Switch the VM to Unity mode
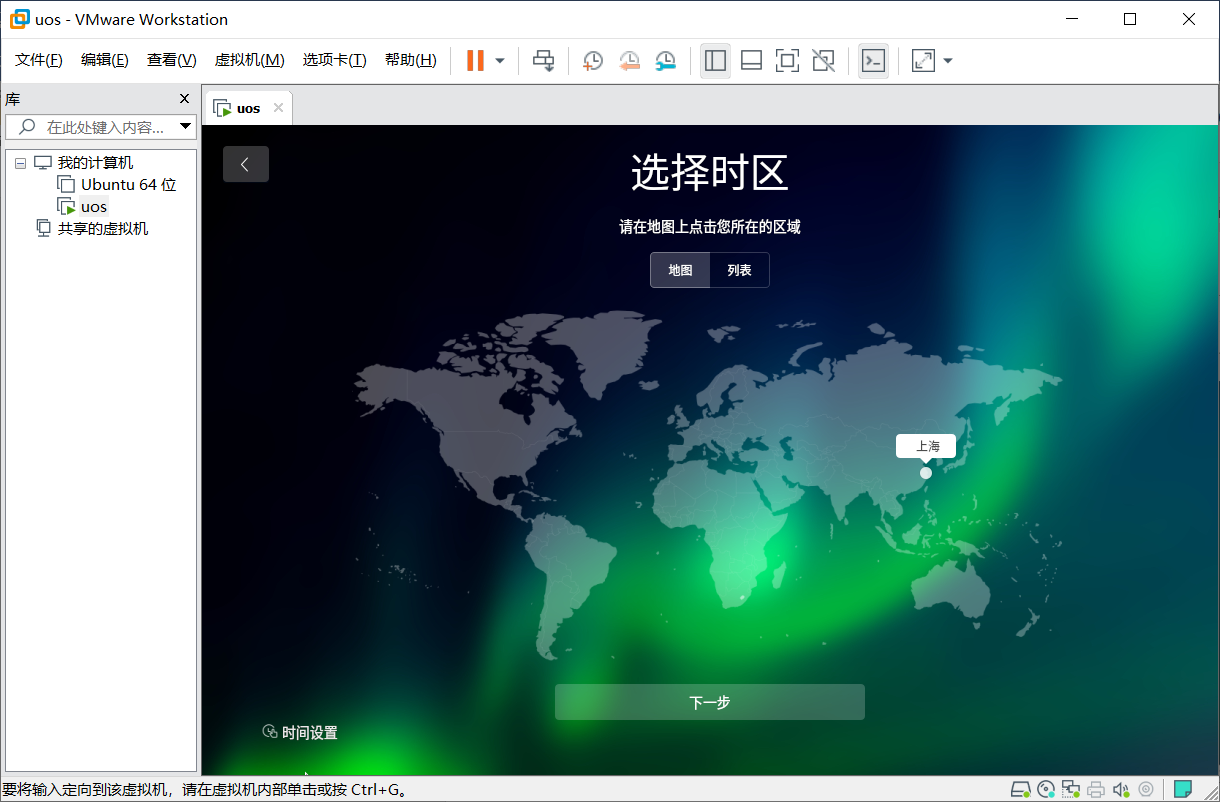Screen dimensions: 1220x802 (823, 61)
